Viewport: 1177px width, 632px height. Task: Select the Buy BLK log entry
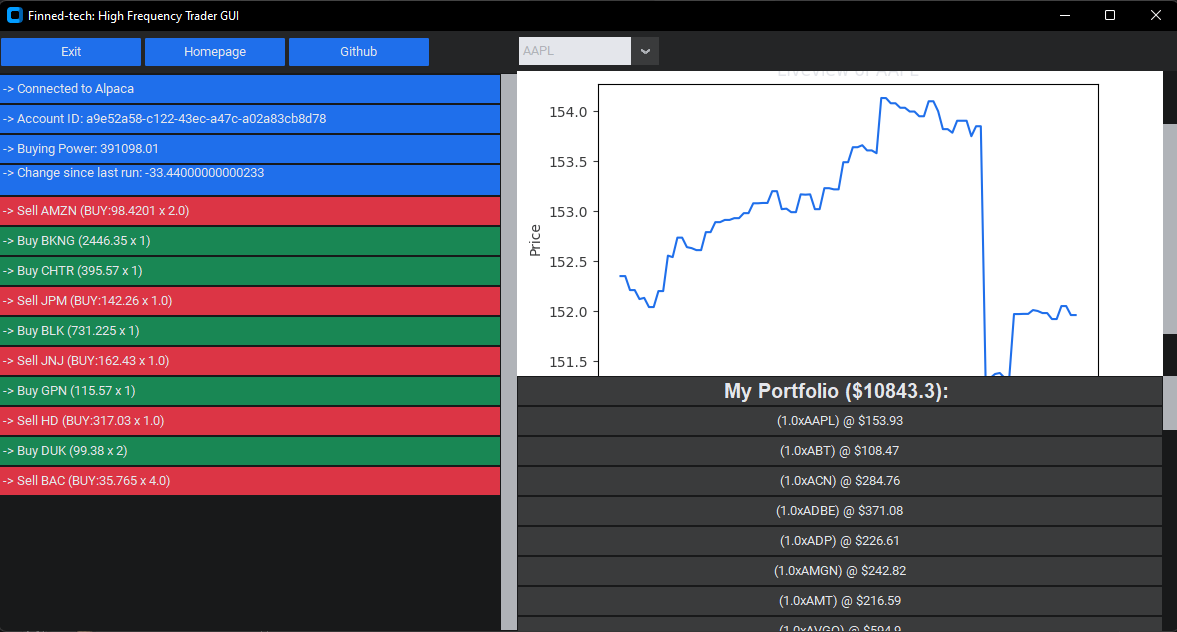[250, 331]
